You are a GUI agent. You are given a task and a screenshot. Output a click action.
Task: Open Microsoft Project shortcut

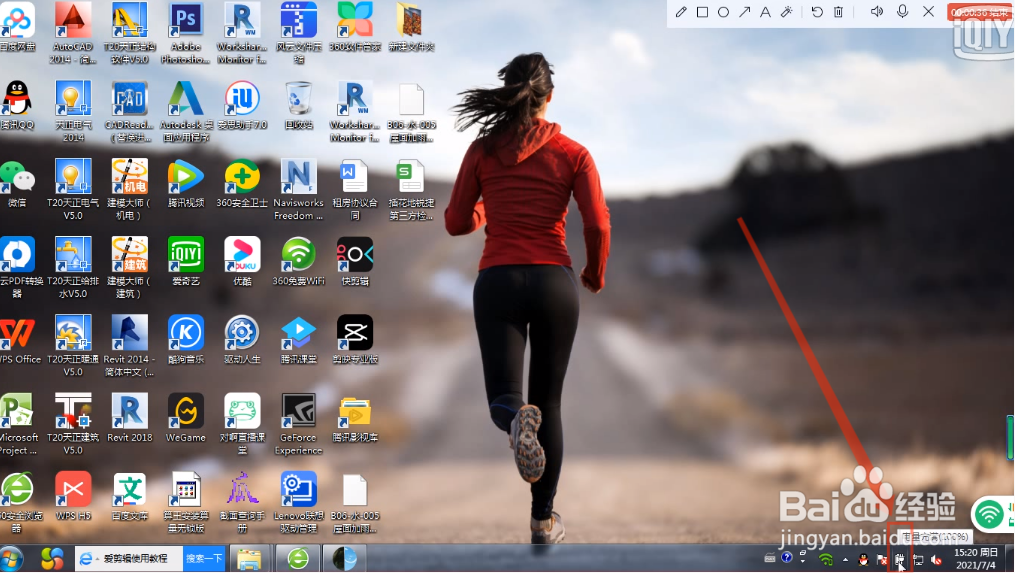point(17,424)
